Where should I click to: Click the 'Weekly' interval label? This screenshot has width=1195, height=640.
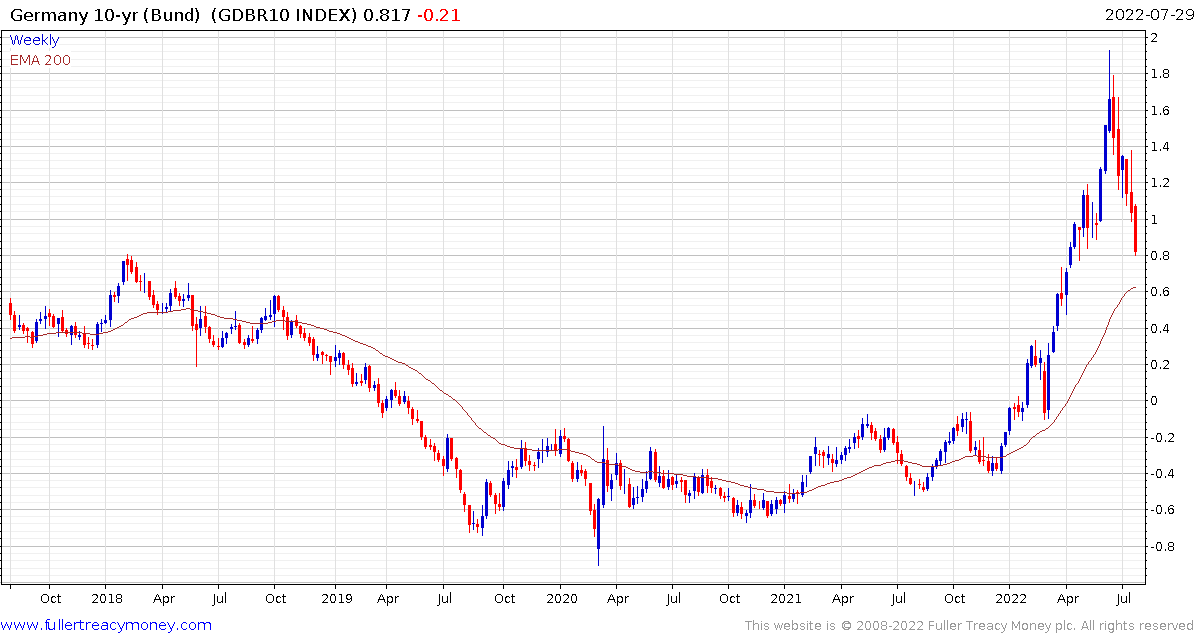[x=34, y=40]
